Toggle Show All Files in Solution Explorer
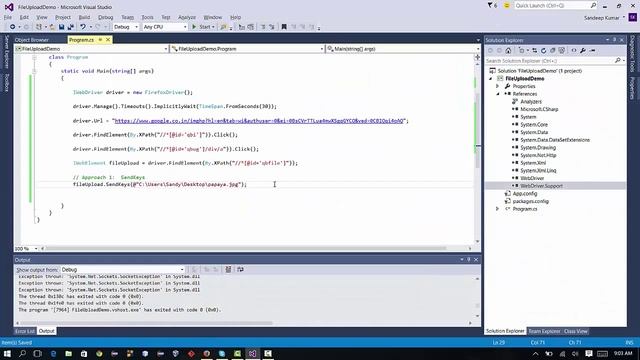The image size is (640, 360). pos(562,51)
